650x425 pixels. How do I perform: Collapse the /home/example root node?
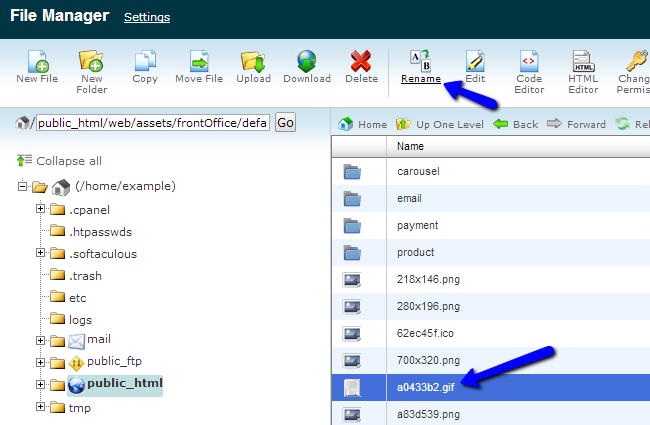(22, 186)
